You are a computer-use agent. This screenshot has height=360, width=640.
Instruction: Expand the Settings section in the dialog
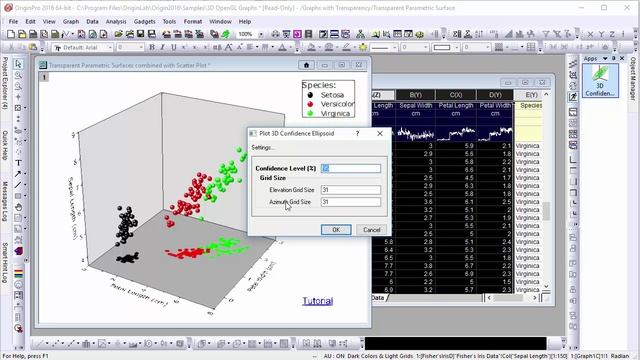[262, 147]
